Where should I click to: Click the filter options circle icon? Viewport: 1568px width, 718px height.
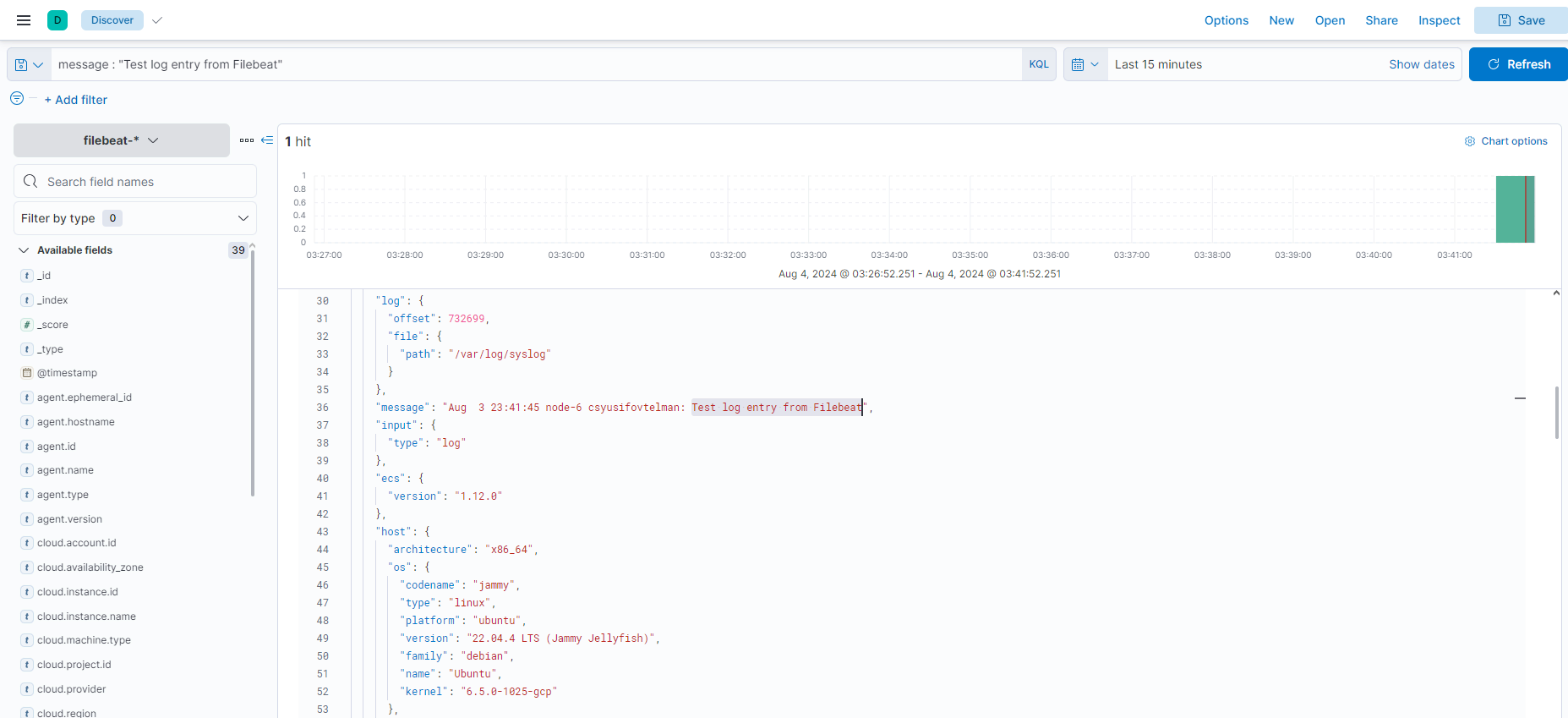[17, 99]
